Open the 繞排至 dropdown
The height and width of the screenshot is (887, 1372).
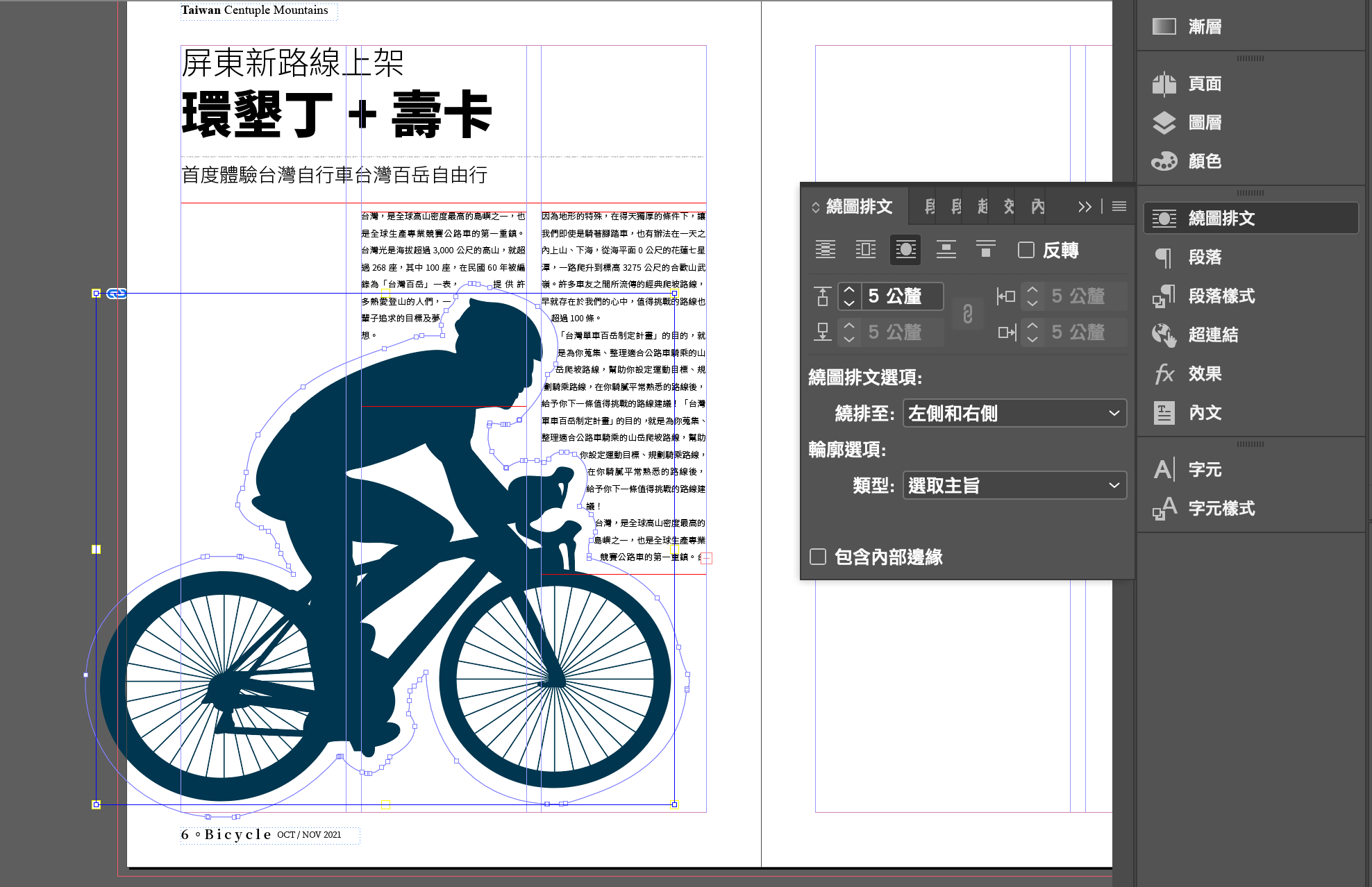click(x=1014, y=414)
